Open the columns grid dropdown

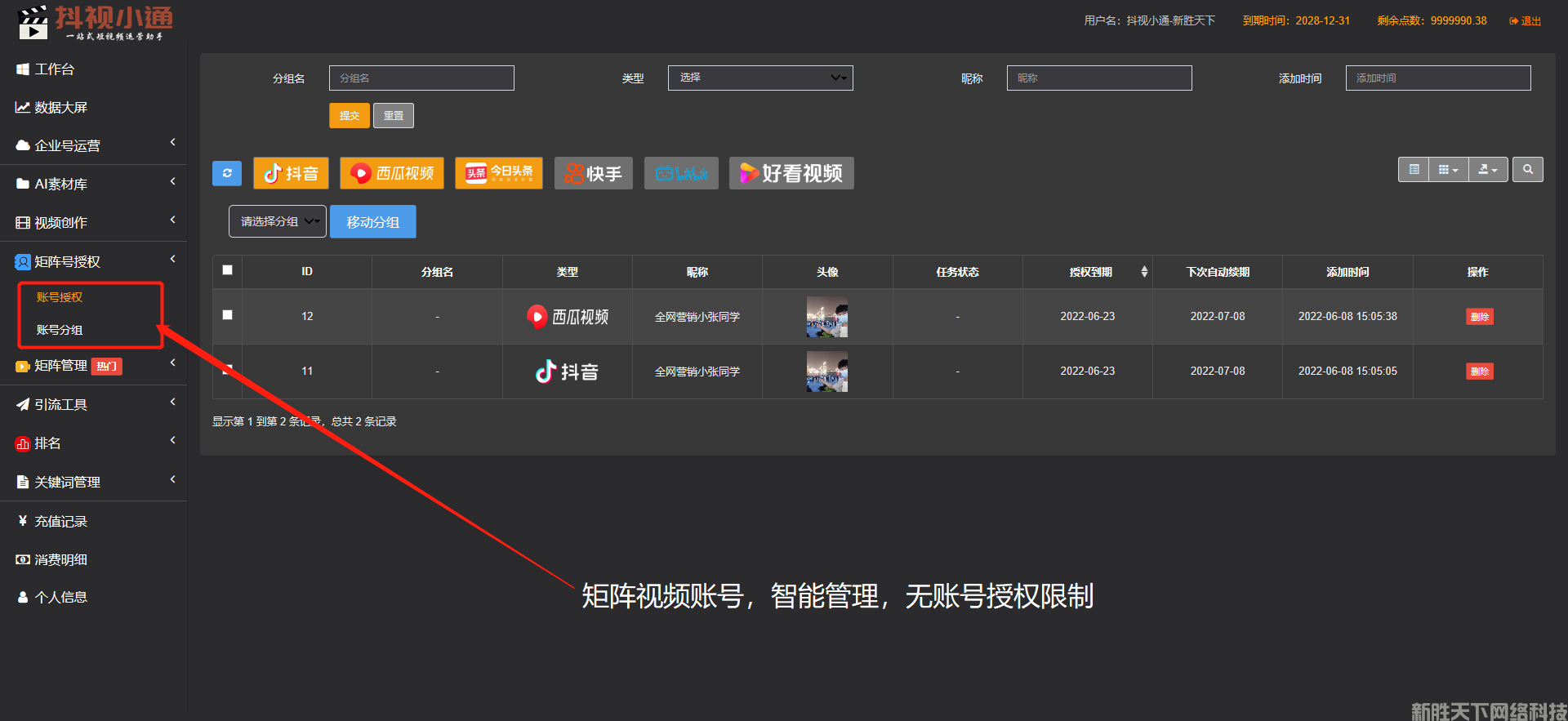(1448, 170)
